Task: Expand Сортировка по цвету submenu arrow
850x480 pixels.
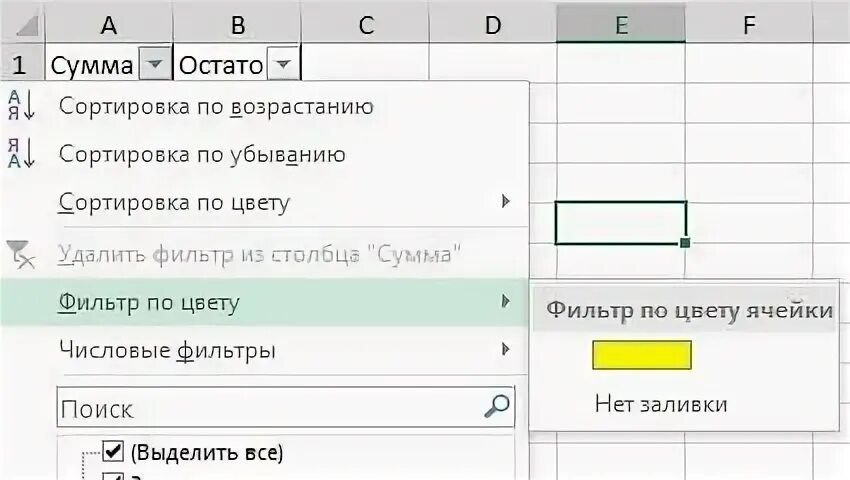Action: (x=505, y=201)
